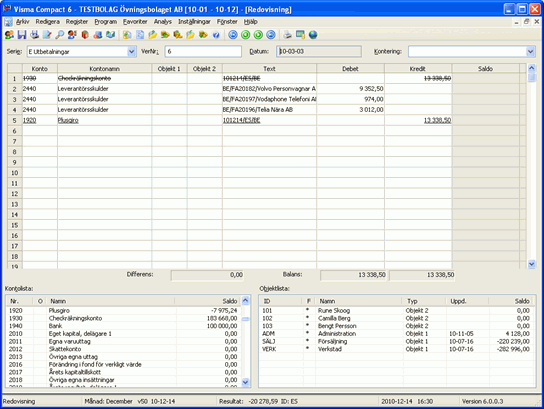
Task: Click the red book toolbar icon
Action: point(85,35)
